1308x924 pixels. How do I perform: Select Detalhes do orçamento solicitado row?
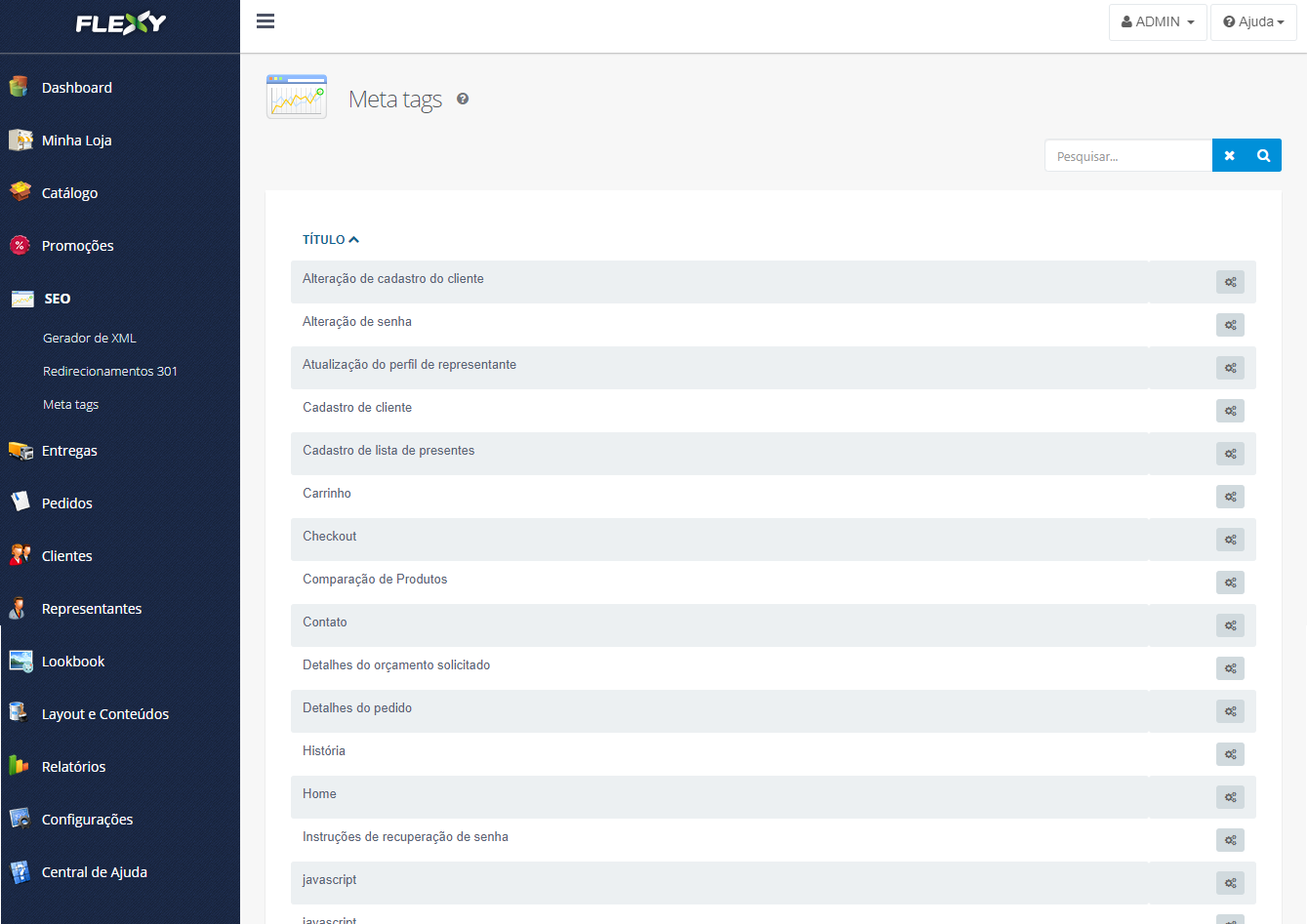773,668
